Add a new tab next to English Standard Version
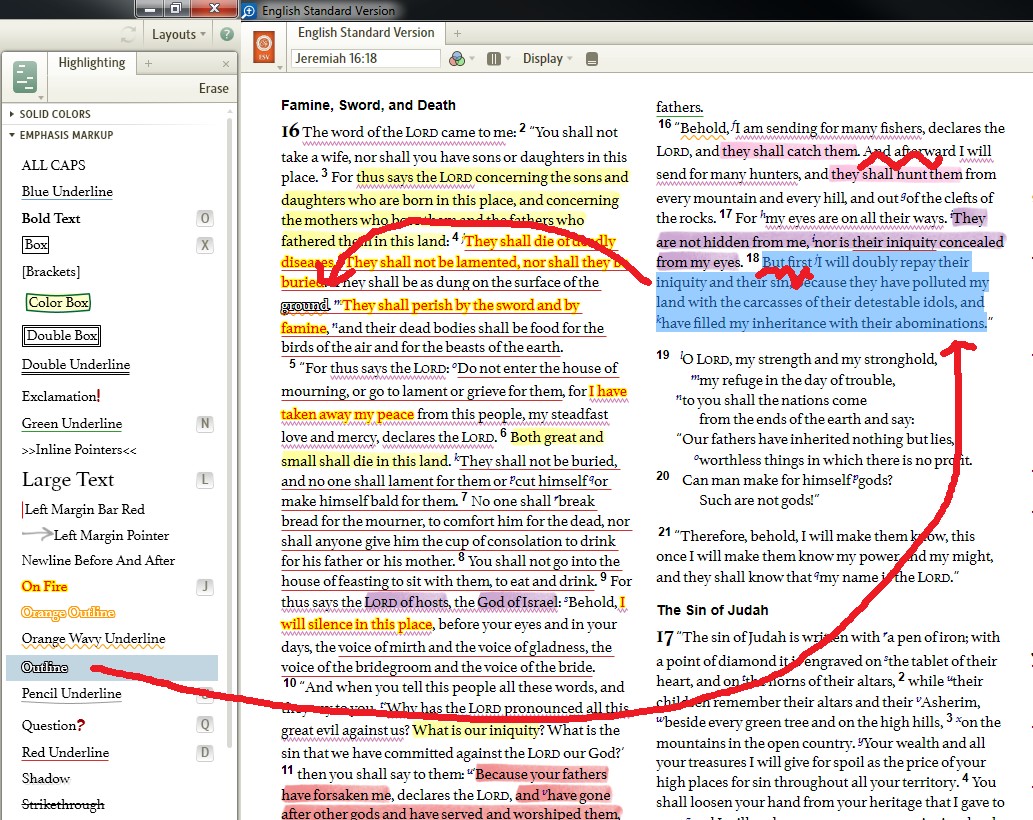This screenshot has height=820, width=1033. [457, 33]
